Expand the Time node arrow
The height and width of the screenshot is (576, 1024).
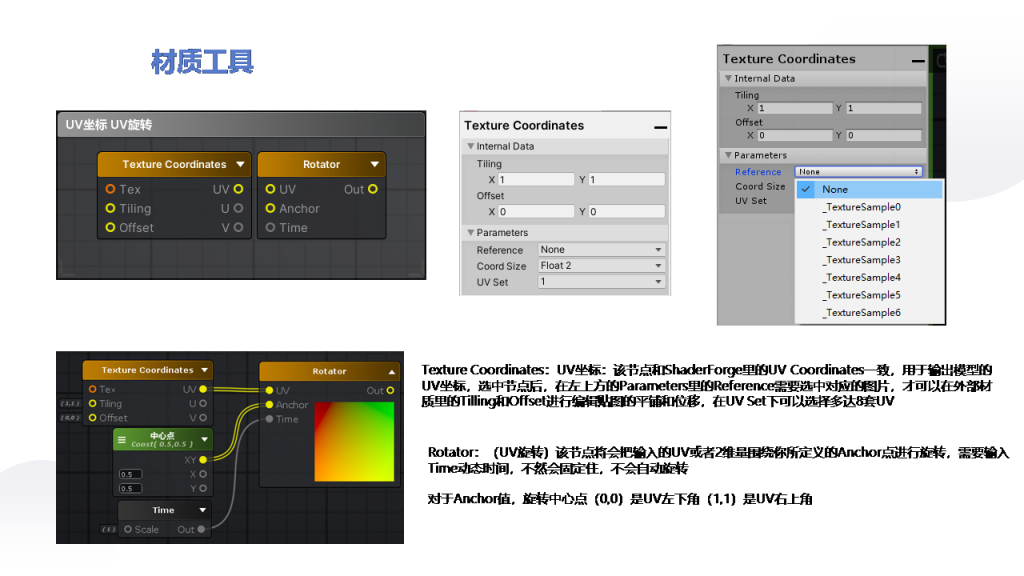point(202,510)
